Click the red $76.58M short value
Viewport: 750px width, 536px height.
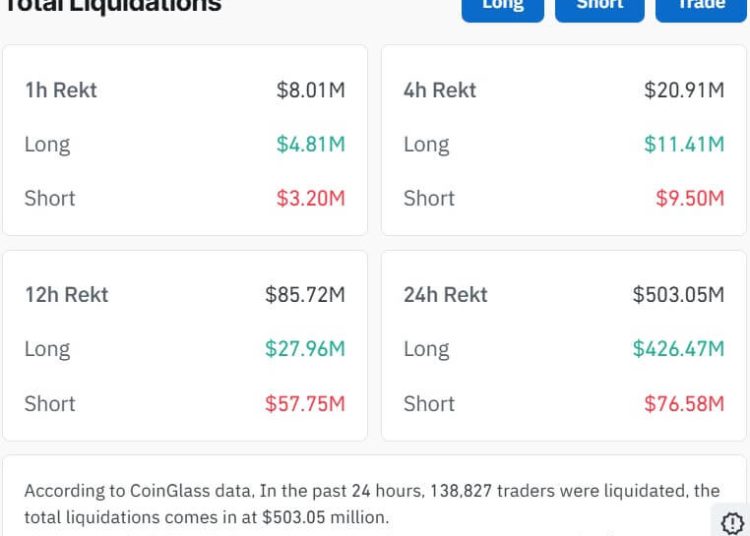click(684, 403)
